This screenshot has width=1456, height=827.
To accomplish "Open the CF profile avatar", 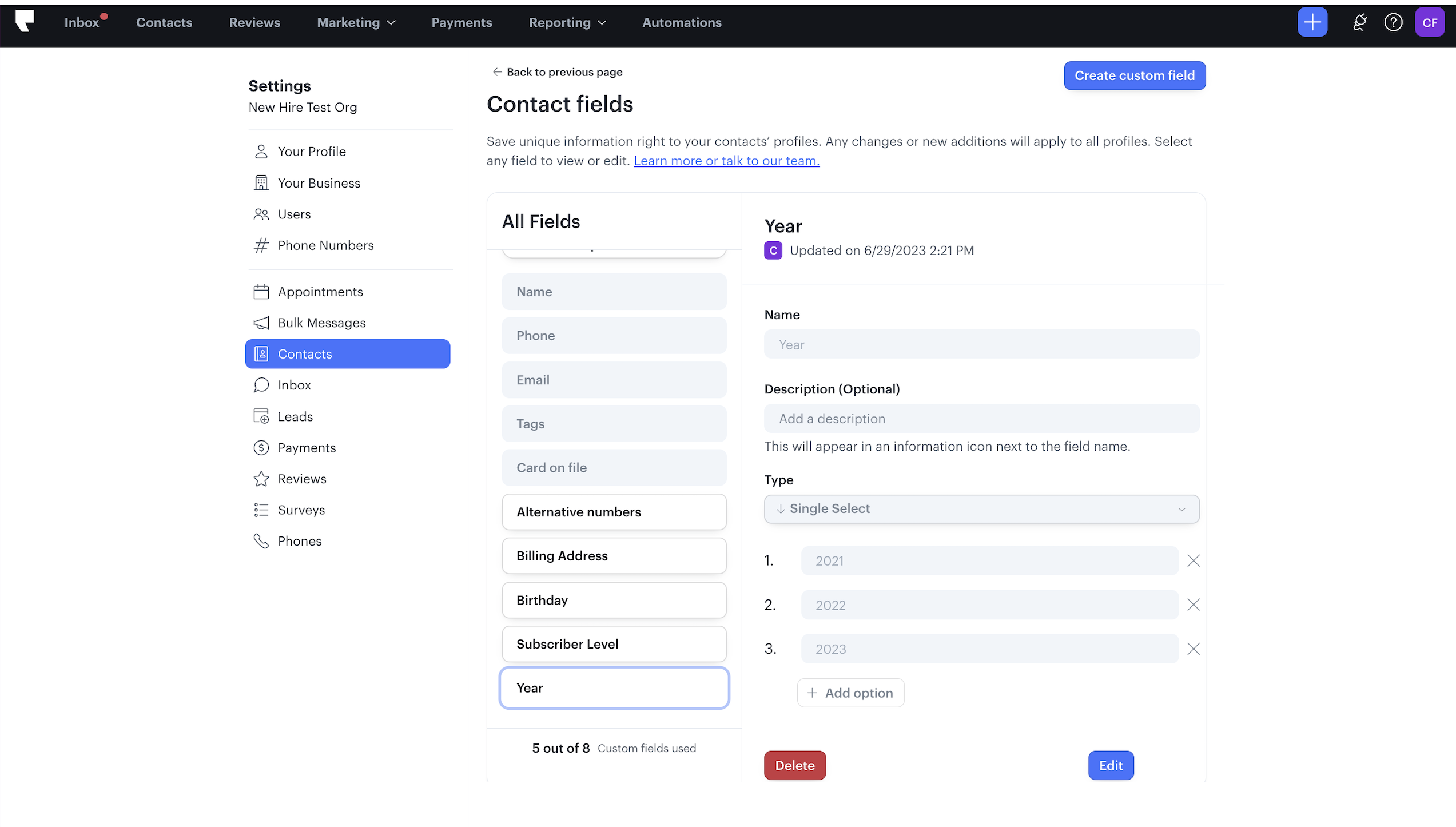I will [x=1430, y=22].
